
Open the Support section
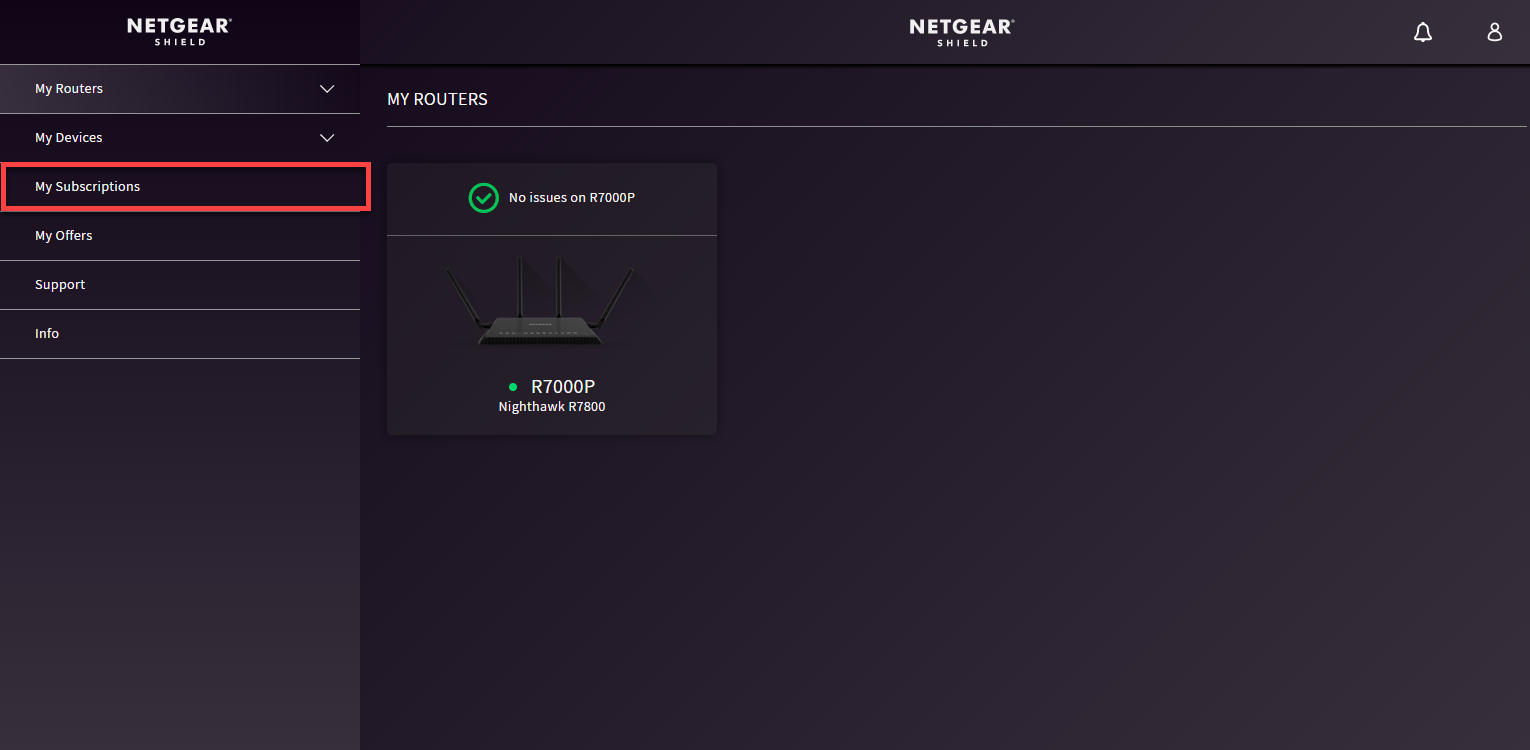60,284
